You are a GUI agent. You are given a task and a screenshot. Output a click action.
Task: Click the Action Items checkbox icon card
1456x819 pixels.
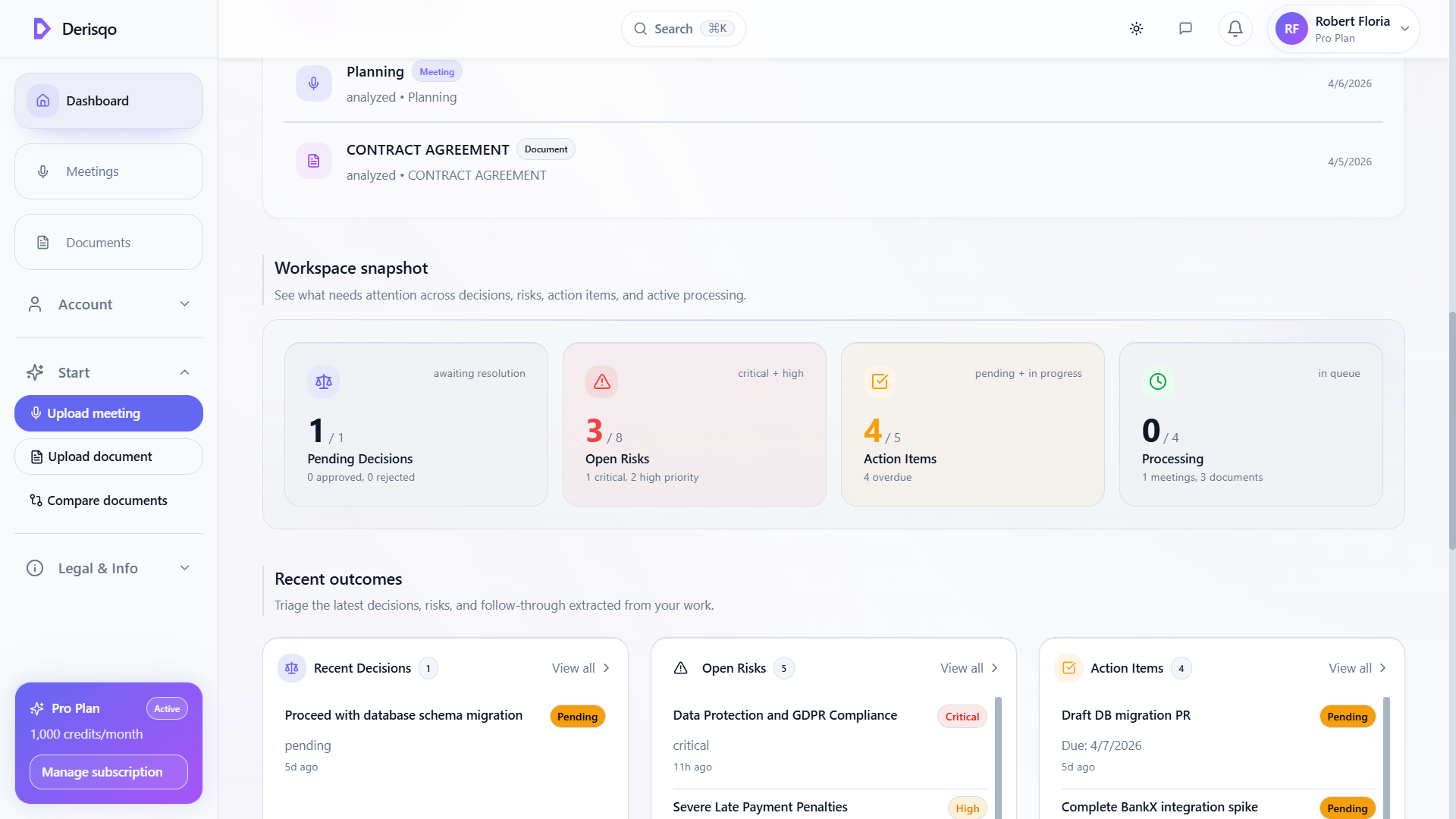pyautogui.click(x=880, y=381)
